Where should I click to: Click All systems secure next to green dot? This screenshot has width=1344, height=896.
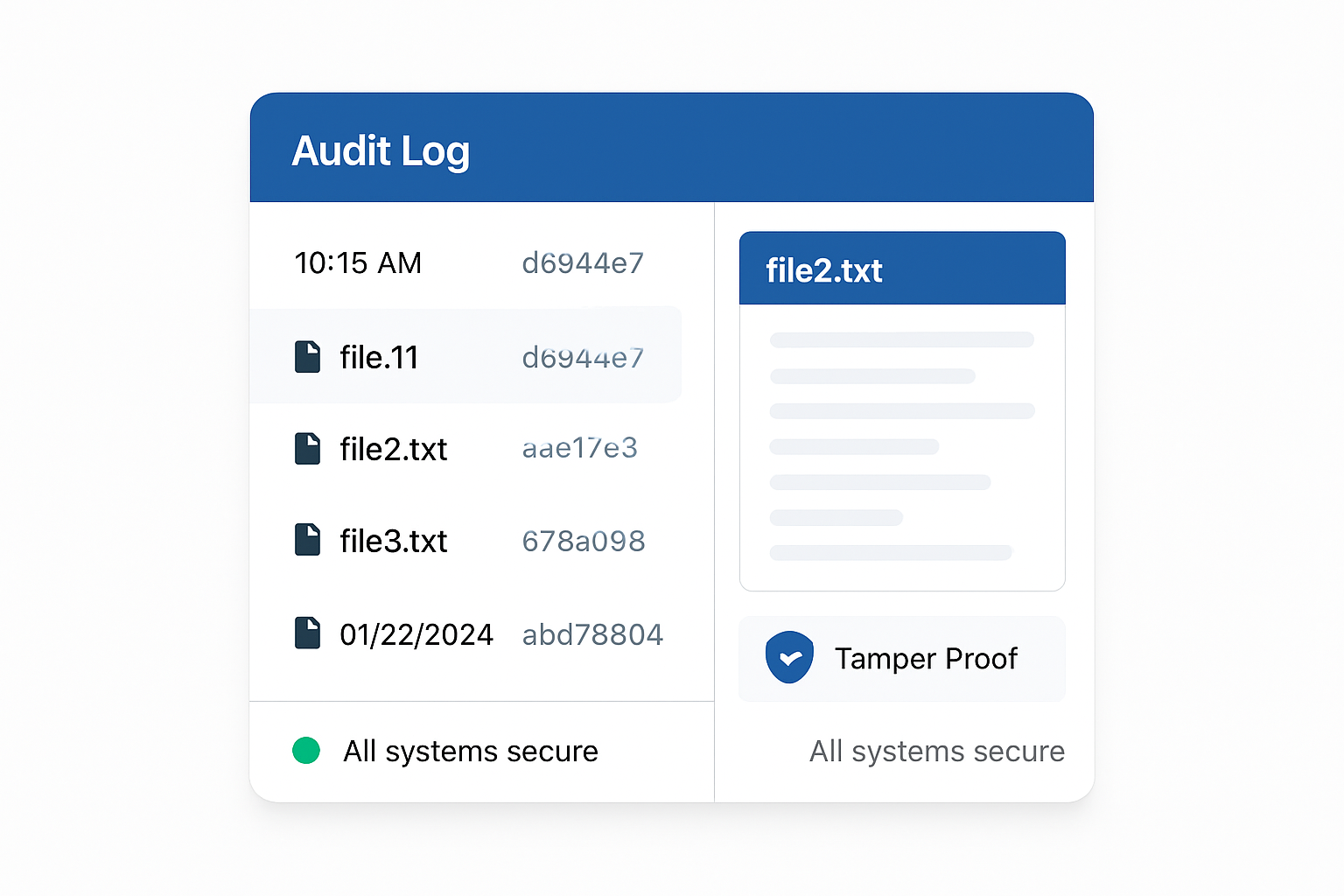(x=471, y=751)
